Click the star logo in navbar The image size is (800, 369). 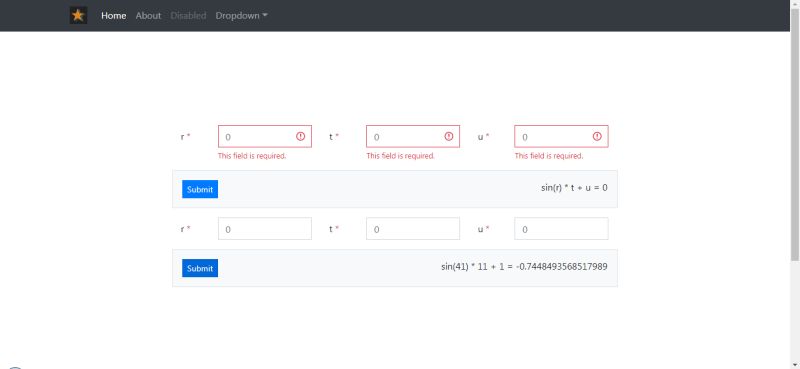click(78, 15)
